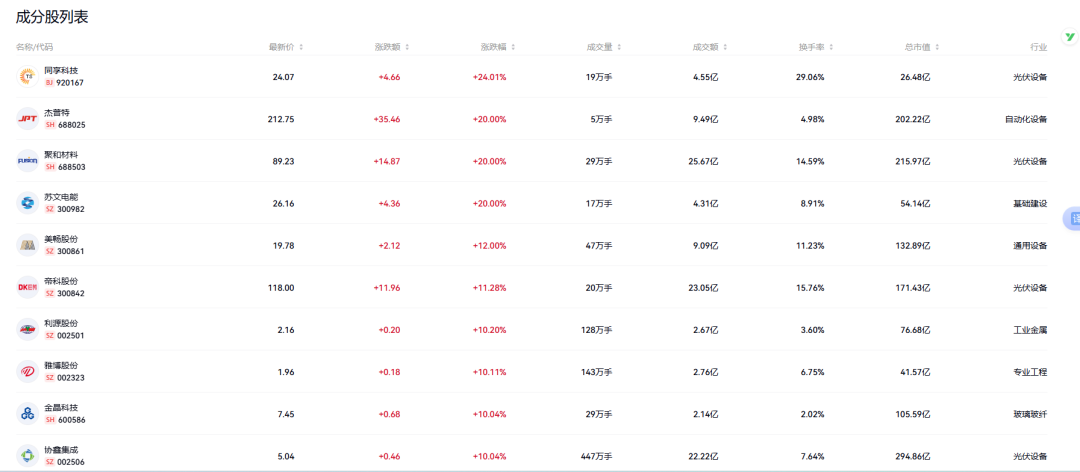Click the 聚和材料 logo icon
This screenshot has width=1080, height=472.
[x=27, y=161]
